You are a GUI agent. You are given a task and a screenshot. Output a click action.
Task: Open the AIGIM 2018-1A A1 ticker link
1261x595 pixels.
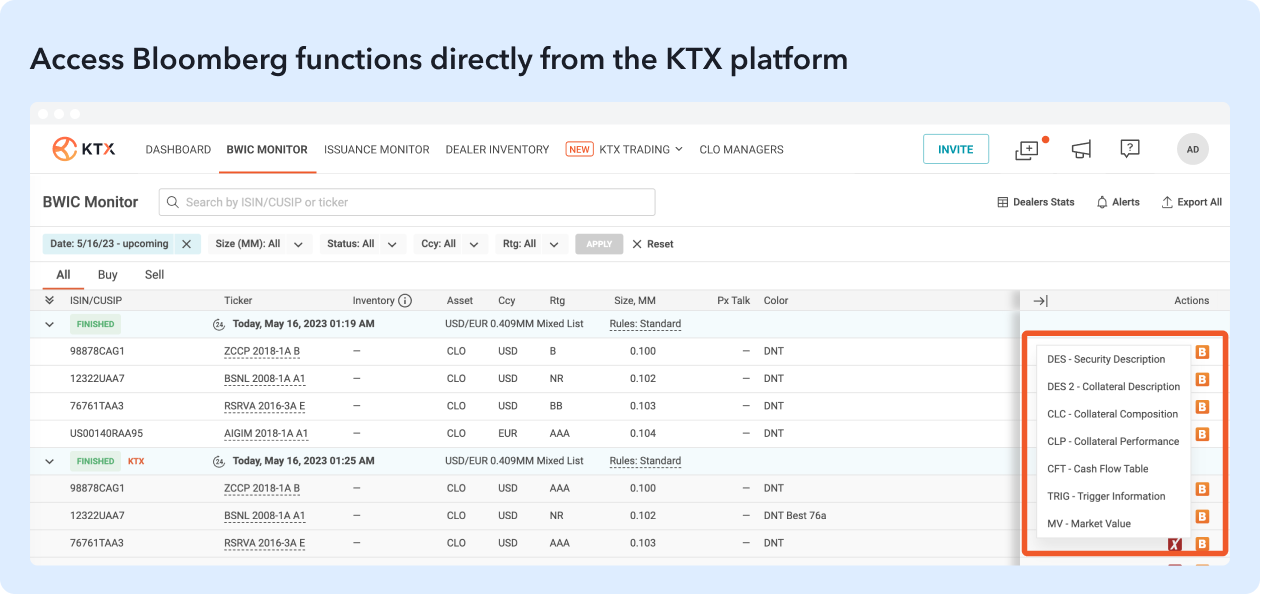click(x=266, y=434)
